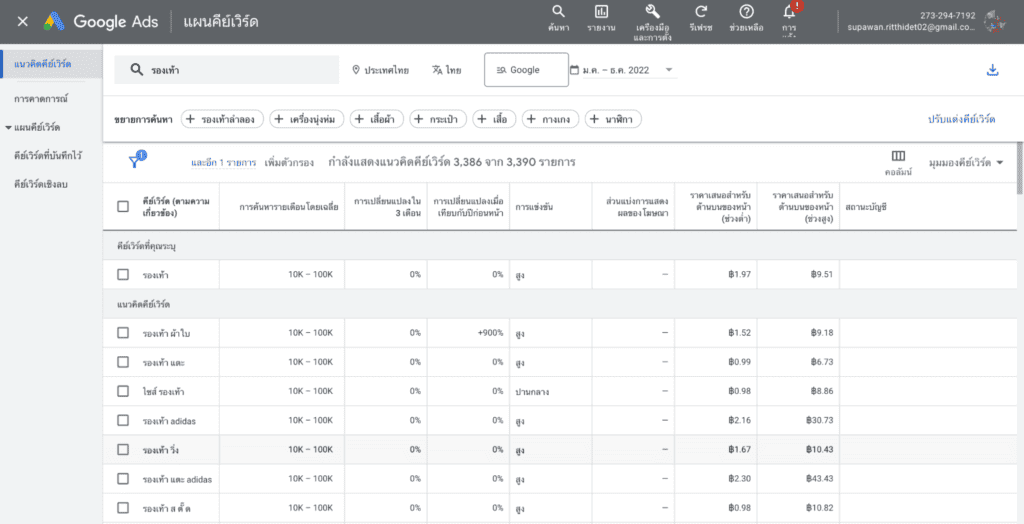Sort by การเปลี่ยนแปลงใน 3 เดือน column

[386, 206]
